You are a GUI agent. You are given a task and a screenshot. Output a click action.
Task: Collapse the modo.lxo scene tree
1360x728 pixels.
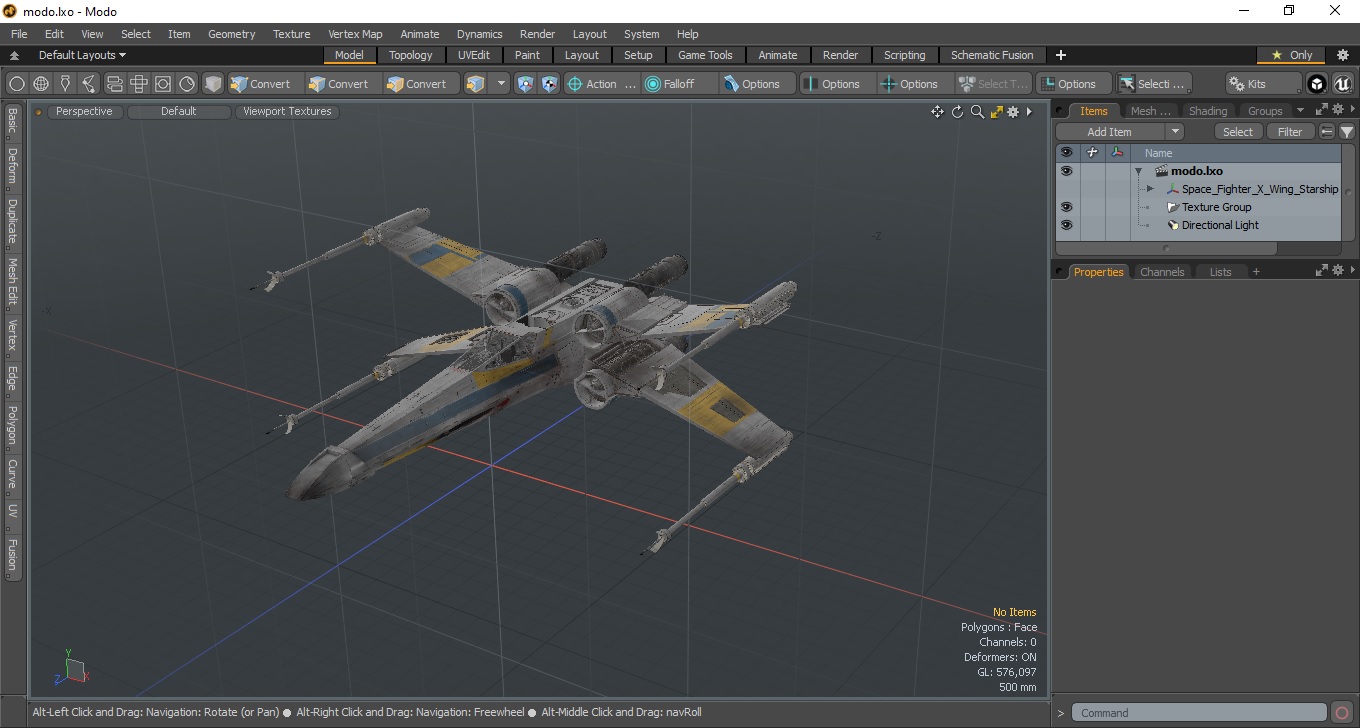point(1138,171)
